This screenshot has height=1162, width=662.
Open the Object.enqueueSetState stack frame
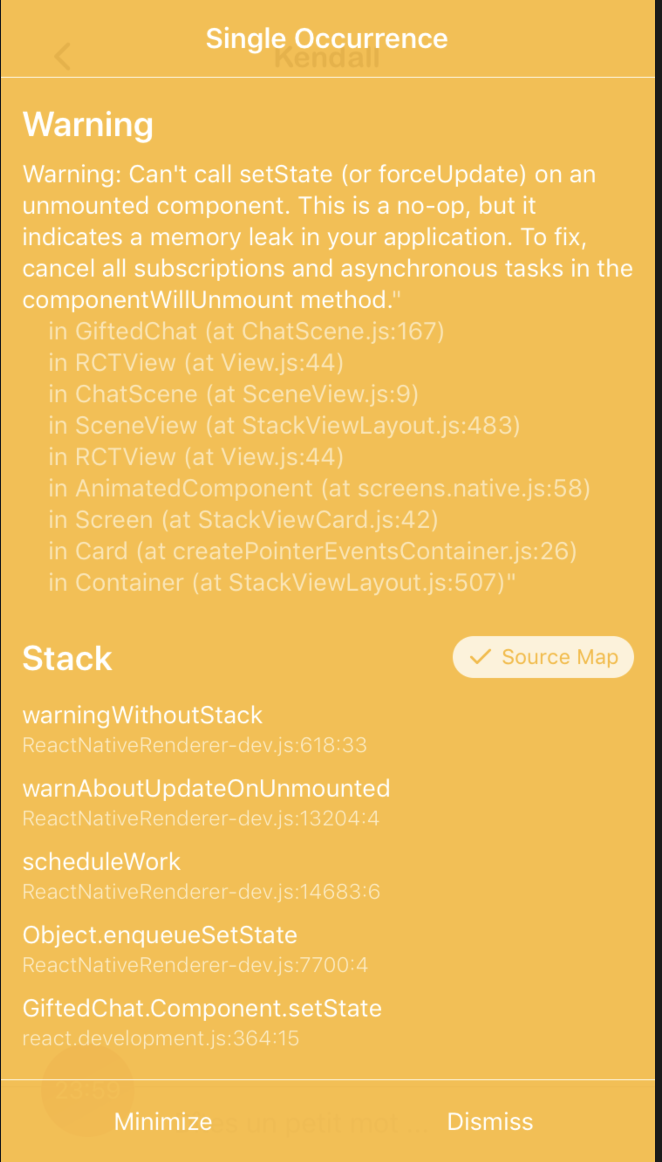click(159, 935)
